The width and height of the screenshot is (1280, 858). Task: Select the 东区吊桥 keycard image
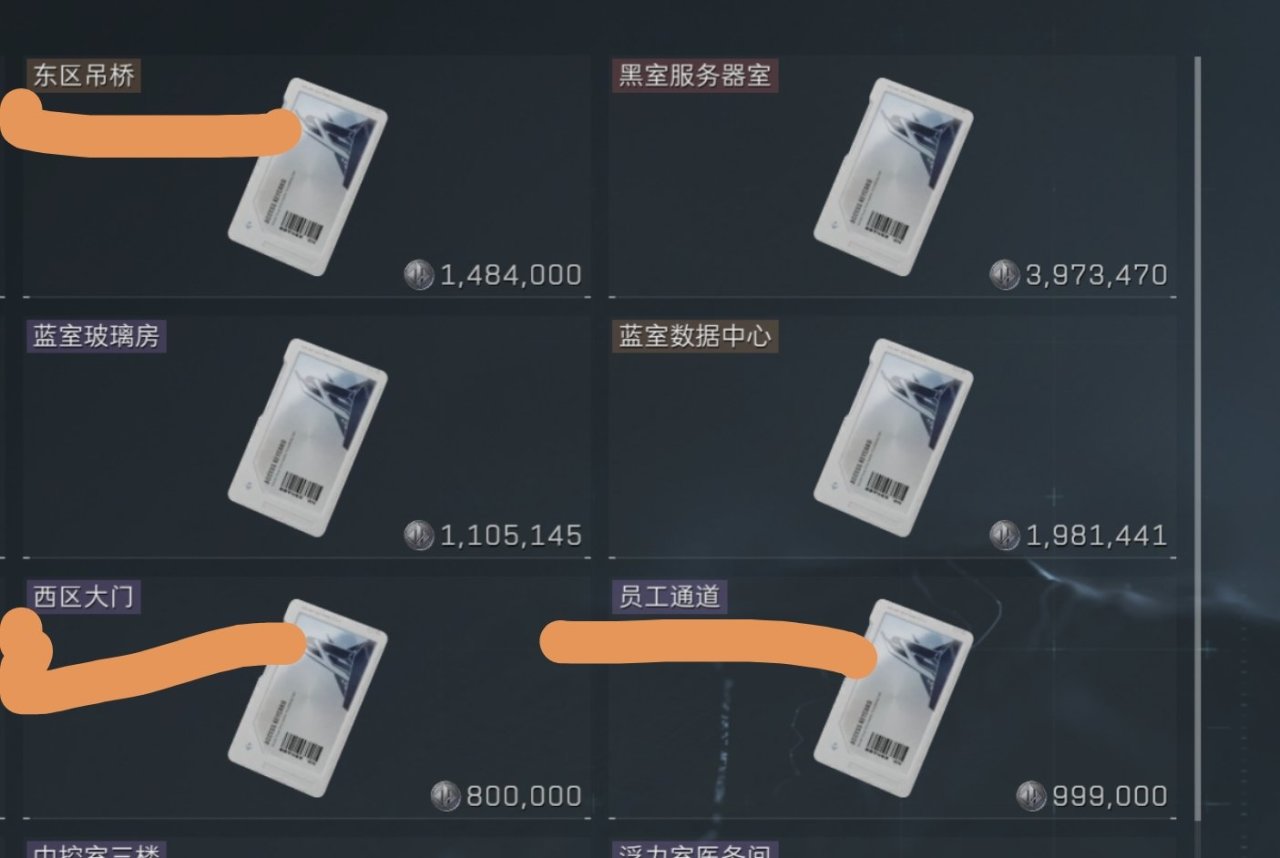pyautogui.click(x=308, y=176)
